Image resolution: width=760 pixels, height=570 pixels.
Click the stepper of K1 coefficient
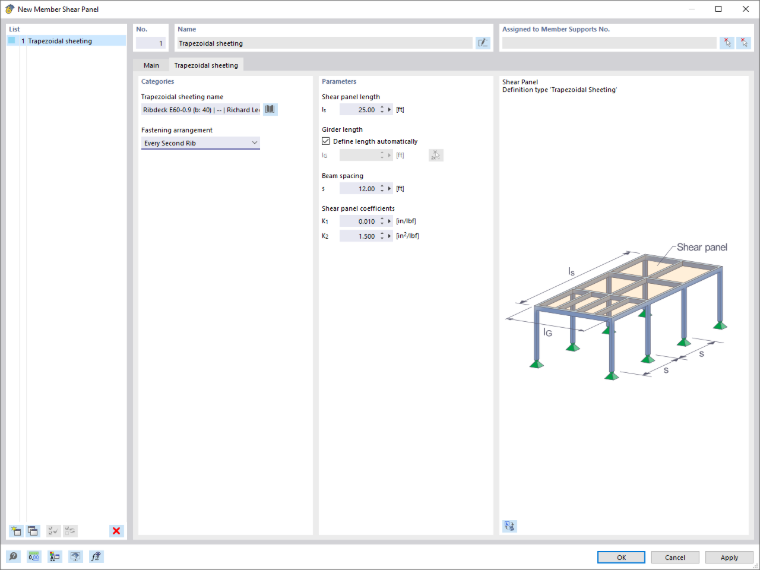[x=382, y=222]
